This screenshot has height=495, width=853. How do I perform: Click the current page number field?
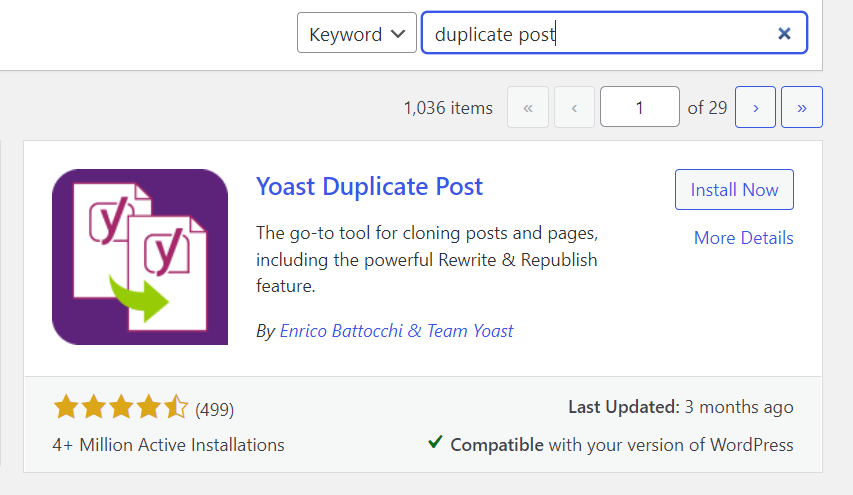[x=640, y=107]
